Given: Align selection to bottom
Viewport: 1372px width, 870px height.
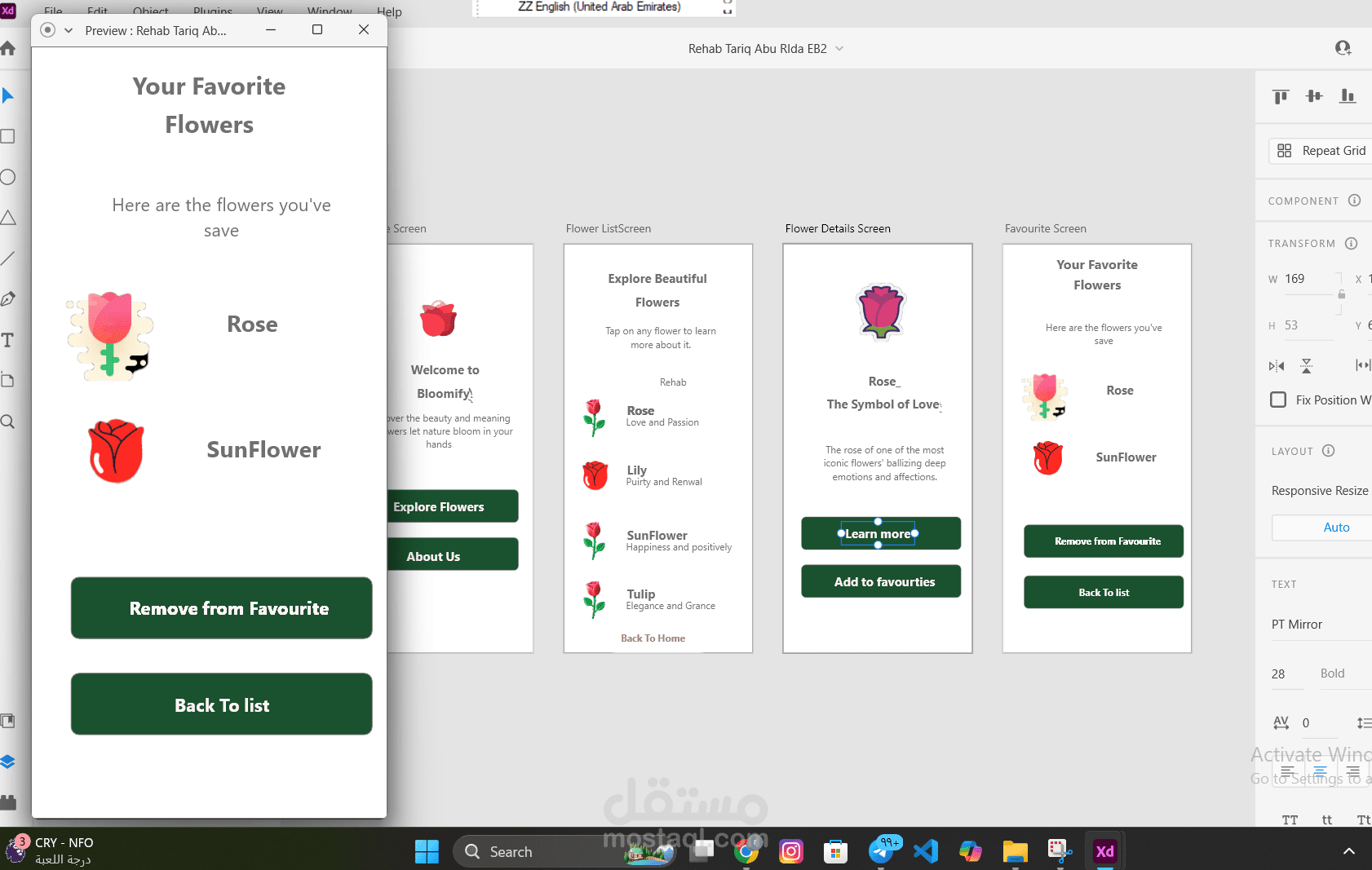Looking at the screenshot, I should [1348, 96].
